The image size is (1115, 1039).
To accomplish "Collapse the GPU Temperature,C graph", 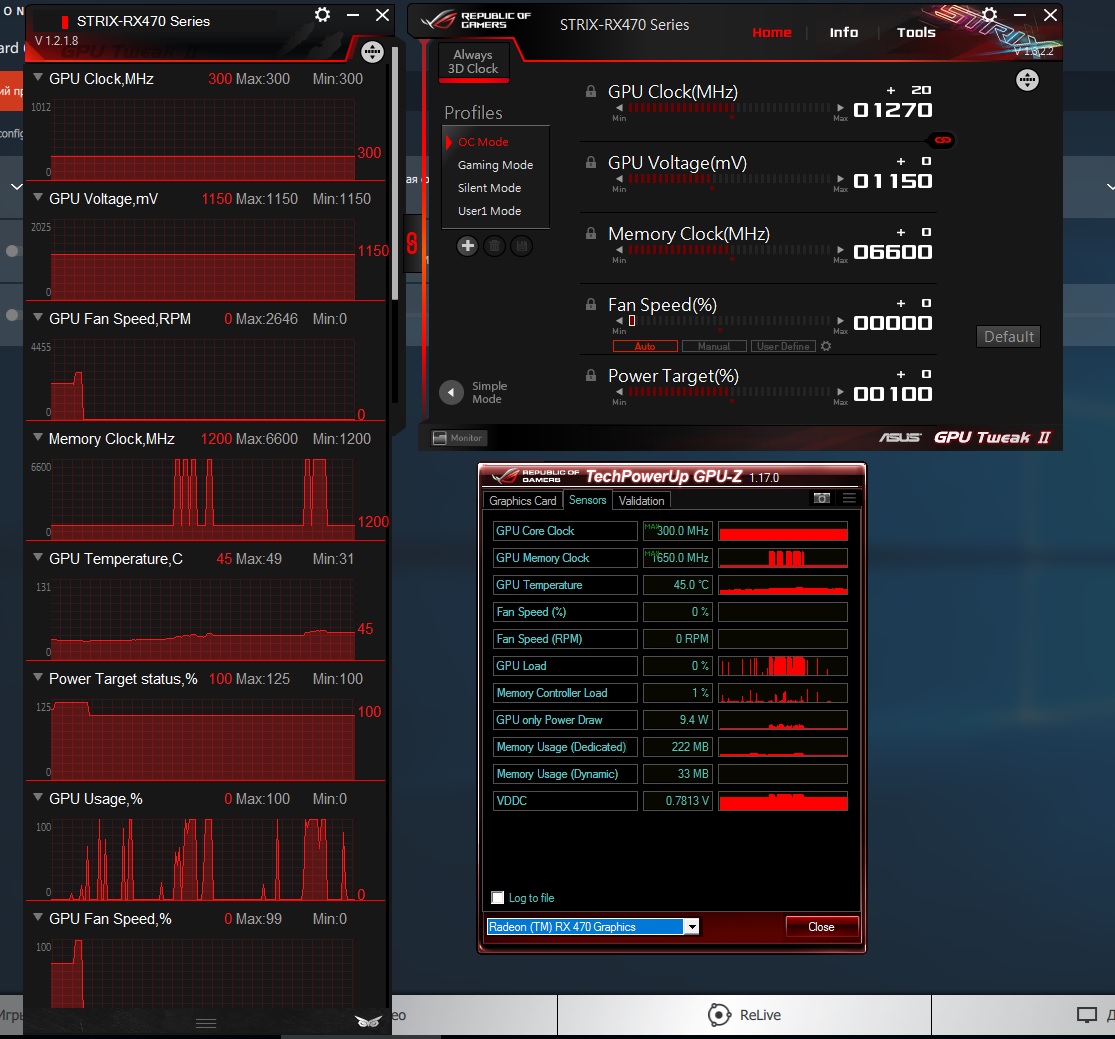I will coord(38,558).
